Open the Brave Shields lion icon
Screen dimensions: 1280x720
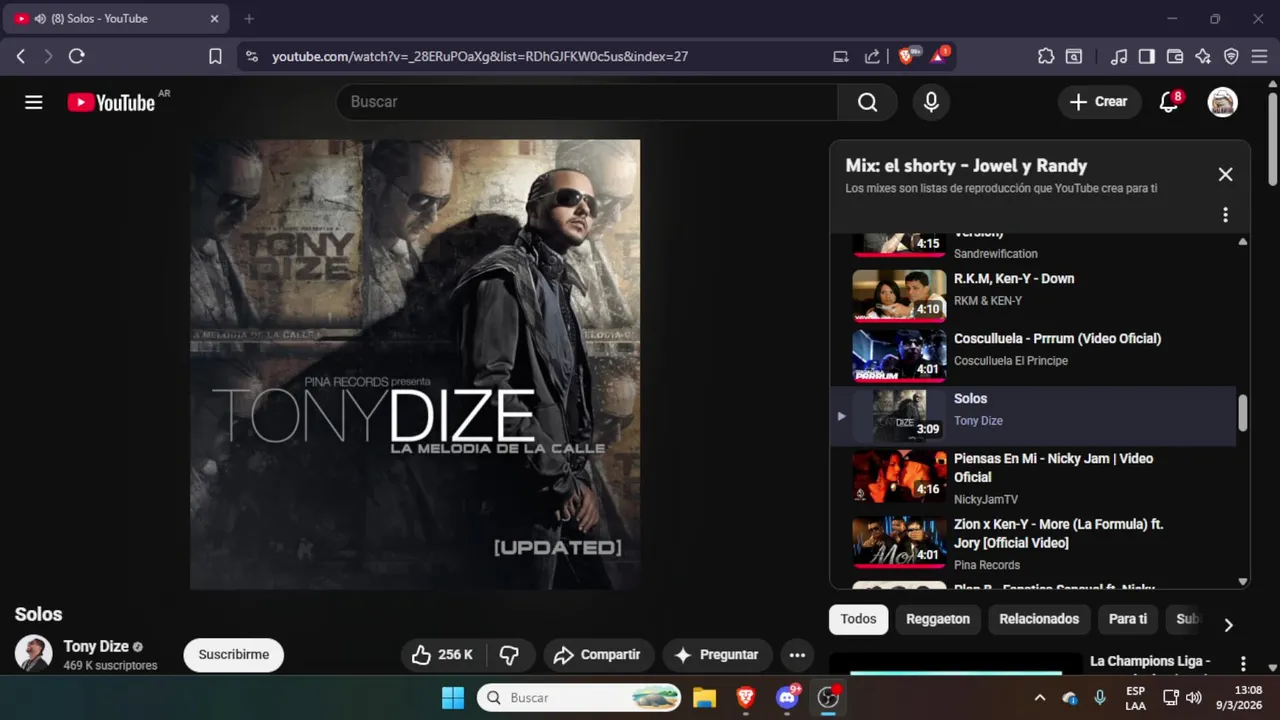click(x=908, y=57)
